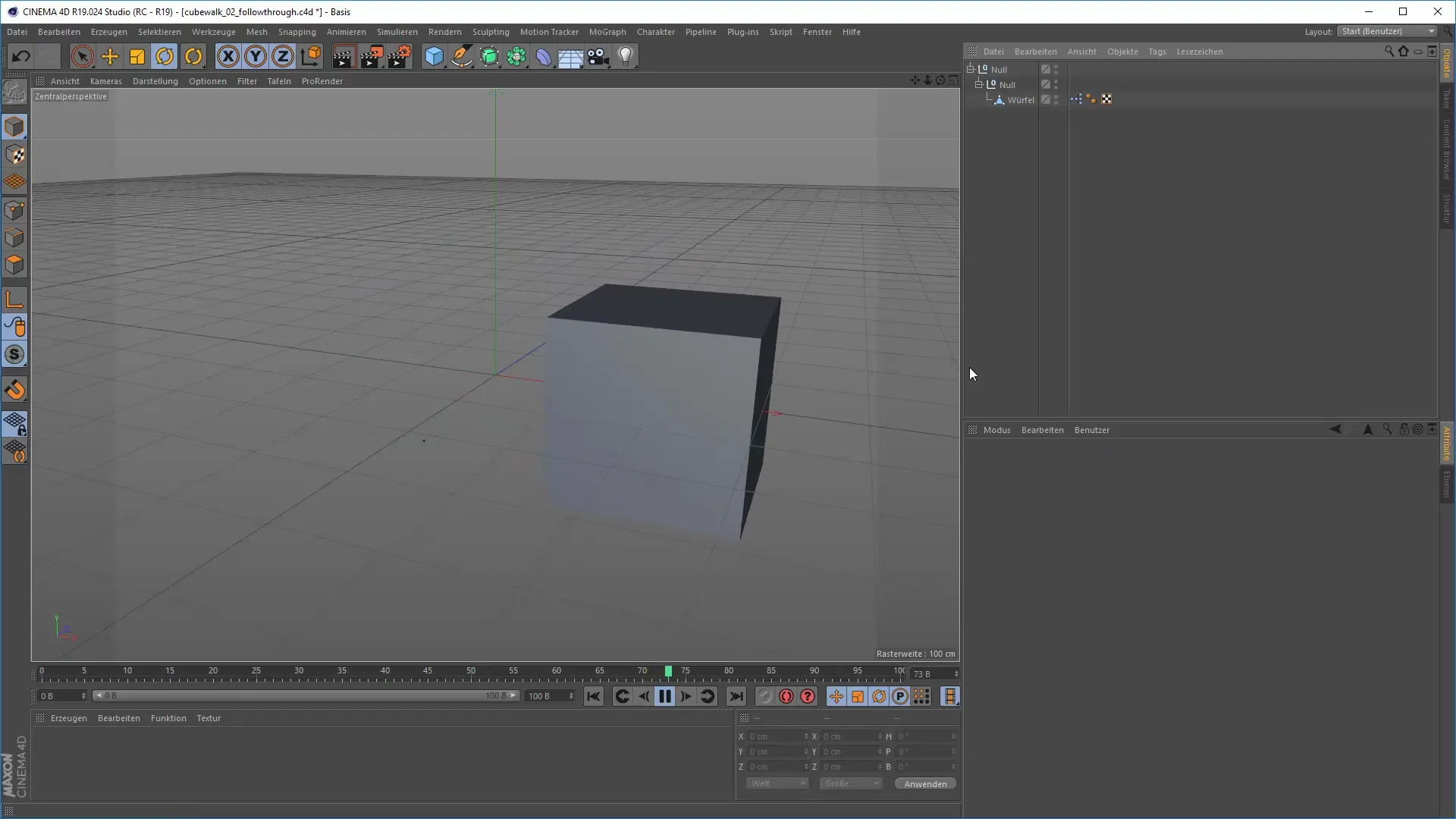
Task: Open the Welt coordinate dropdown
Action: [x=777, y=783]
